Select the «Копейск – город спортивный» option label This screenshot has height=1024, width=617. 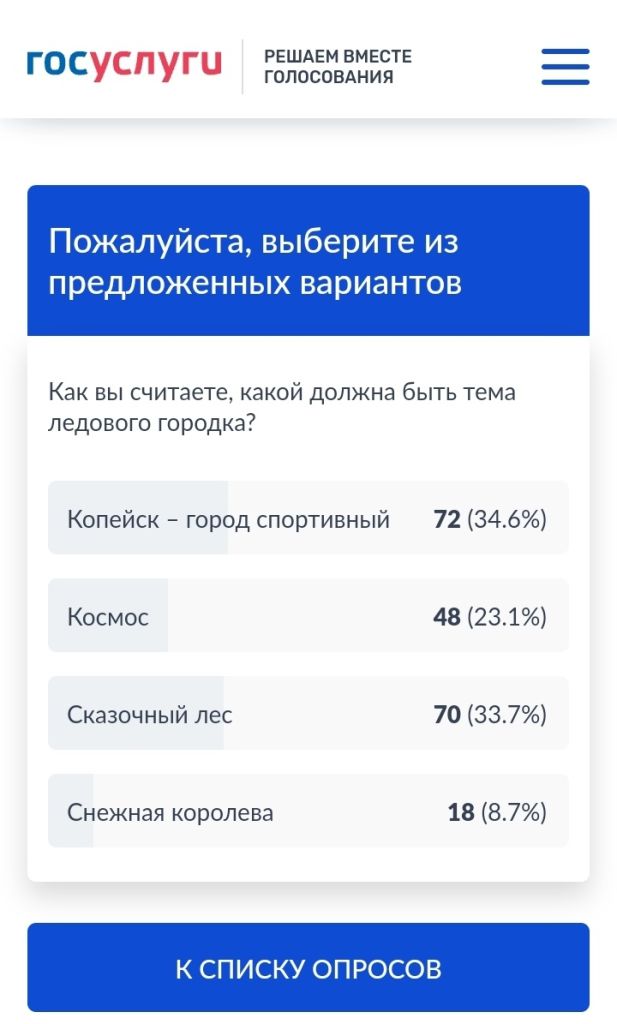pos(228,520)
